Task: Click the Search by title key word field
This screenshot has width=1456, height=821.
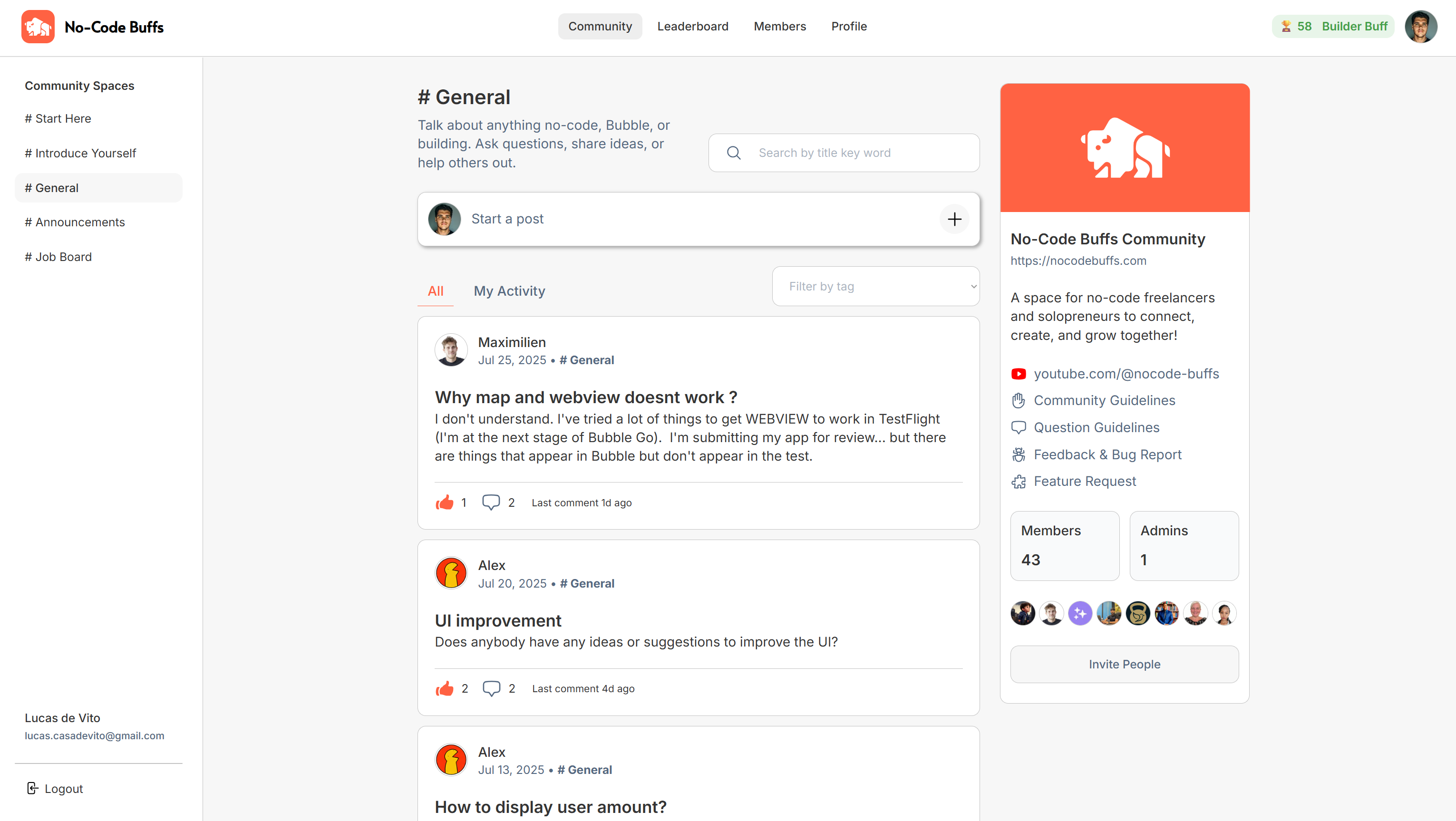Action: 844,153
